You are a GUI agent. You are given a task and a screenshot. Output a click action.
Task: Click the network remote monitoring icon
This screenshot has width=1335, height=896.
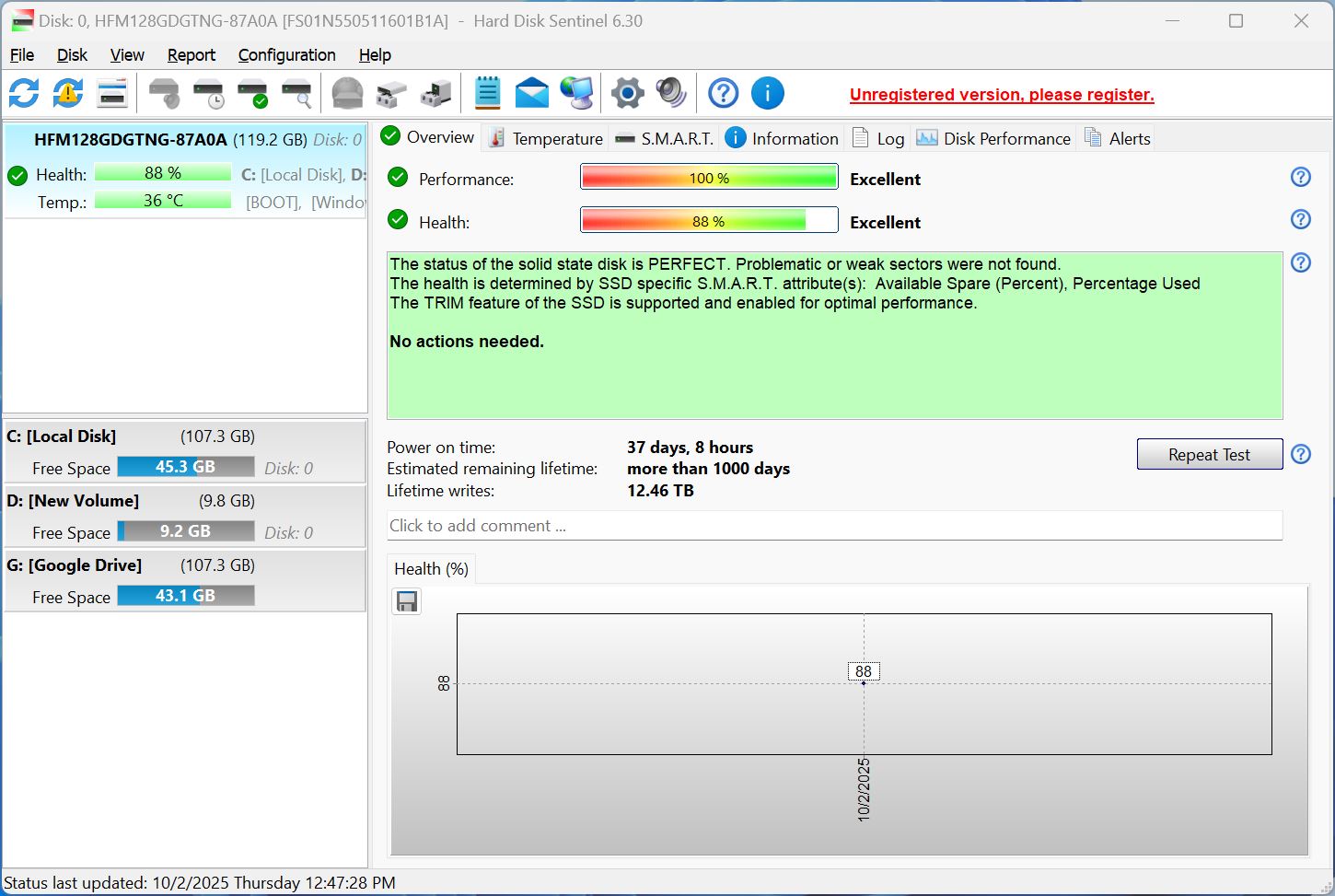click(x=576, y=92)
